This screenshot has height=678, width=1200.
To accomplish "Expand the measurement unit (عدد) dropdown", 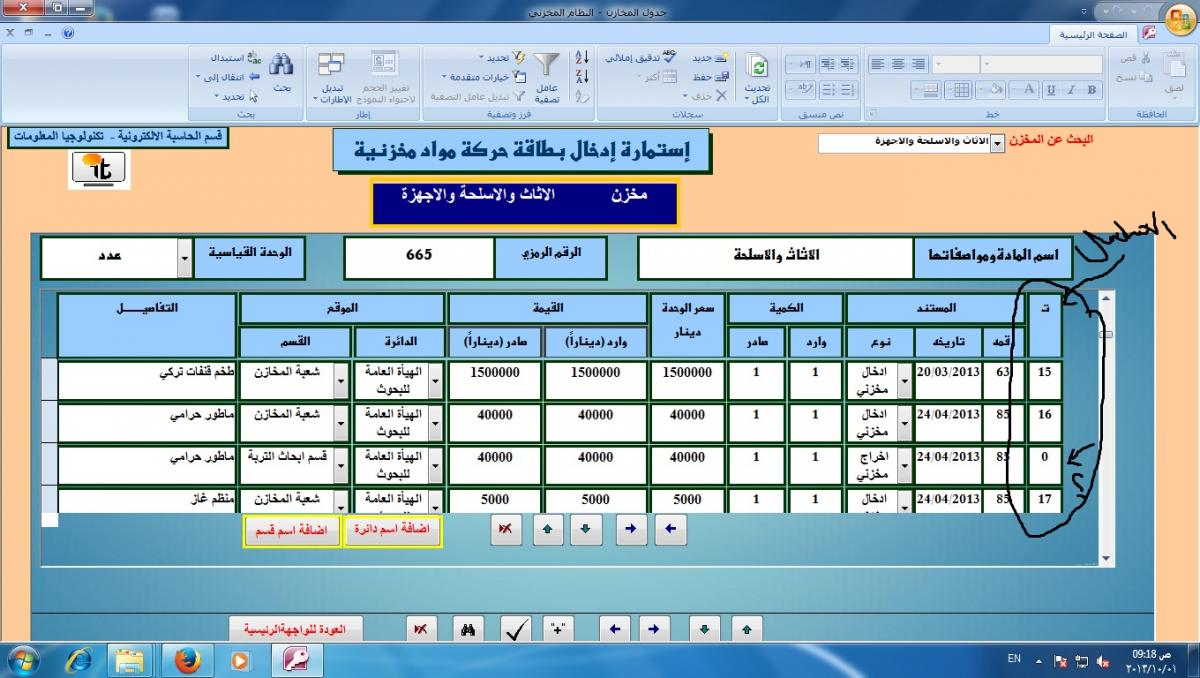I will (x=184, y=258).
